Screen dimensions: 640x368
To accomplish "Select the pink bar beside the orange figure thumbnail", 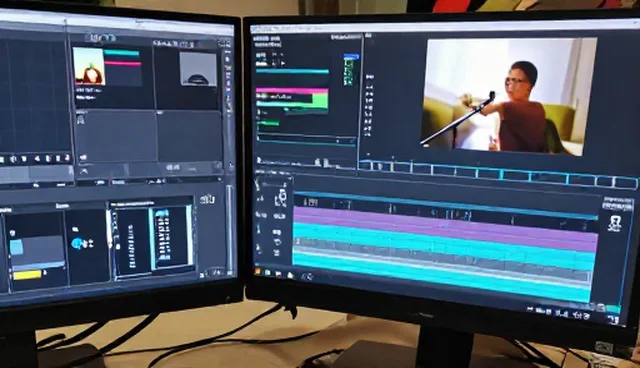I will (122, 63).
